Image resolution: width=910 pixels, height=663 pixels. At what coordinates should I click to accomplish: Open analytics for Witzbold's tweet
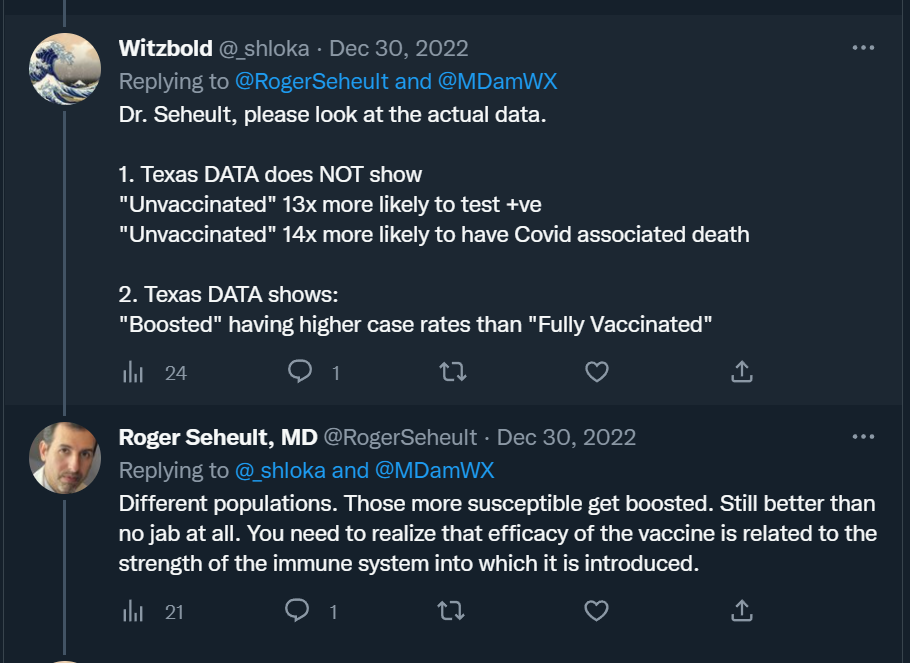[135, 372]
